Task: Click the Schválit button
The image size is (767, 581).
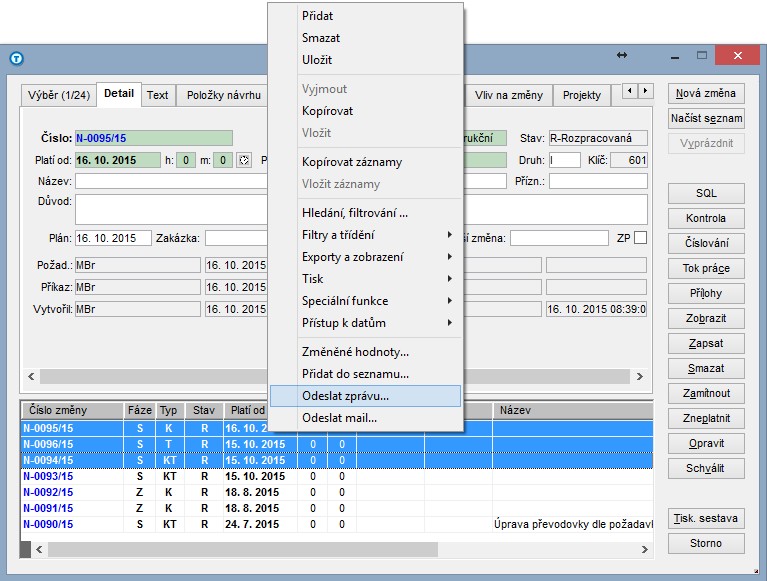Action: click(706, 468)
